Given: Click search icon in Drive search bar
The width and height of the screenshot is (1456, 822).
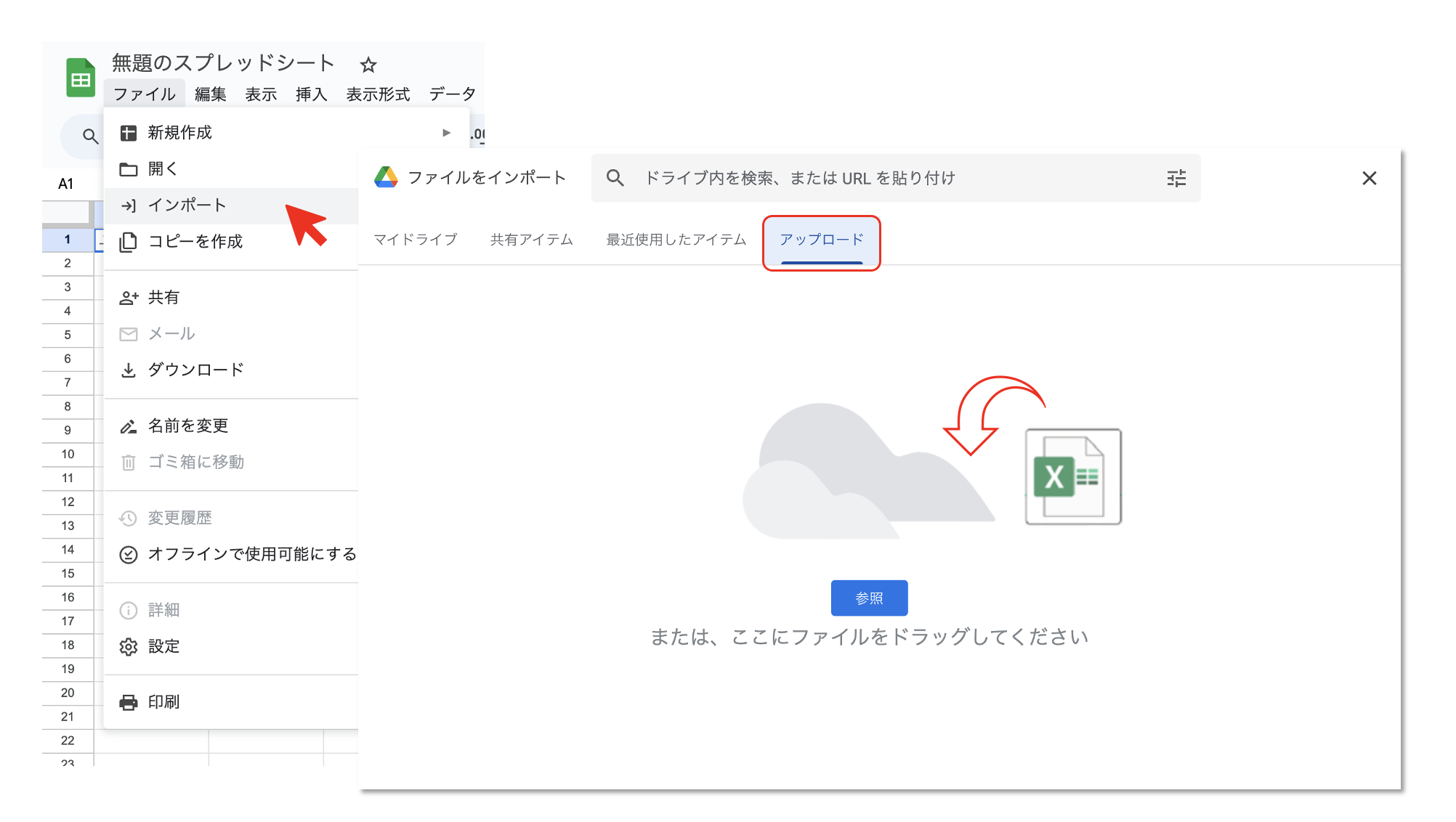Looking at the screenshot, I should 615,178.
